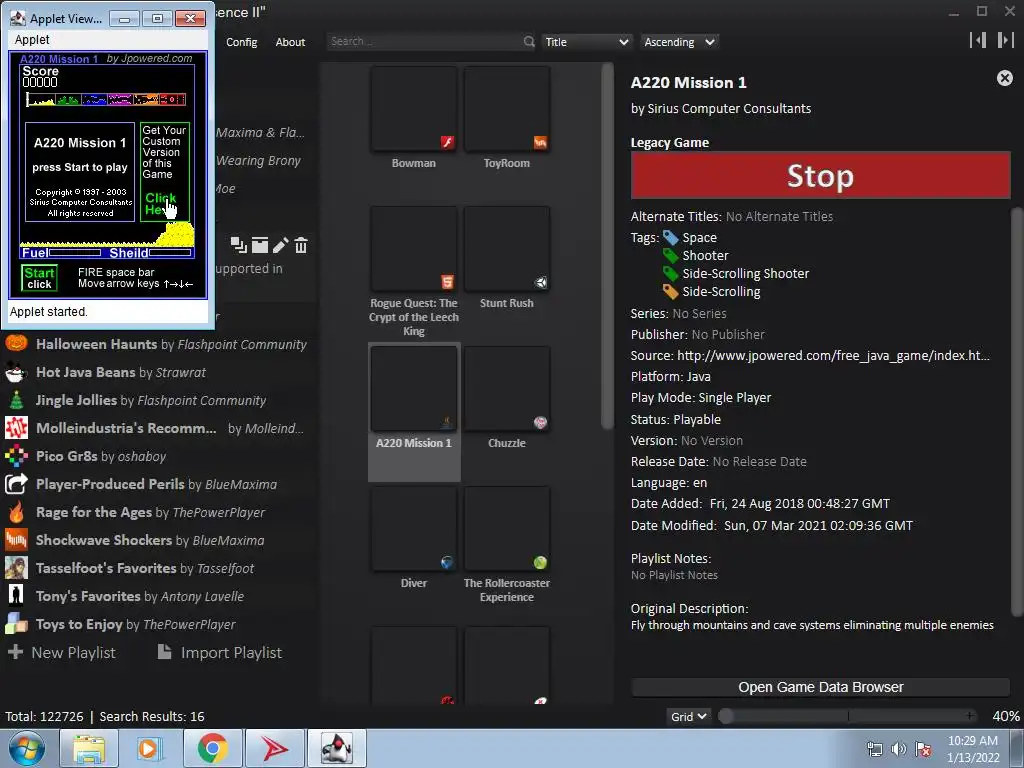Click the blue Space tag icon
This screenshot has height=768, width=1024.
[671, 238]
